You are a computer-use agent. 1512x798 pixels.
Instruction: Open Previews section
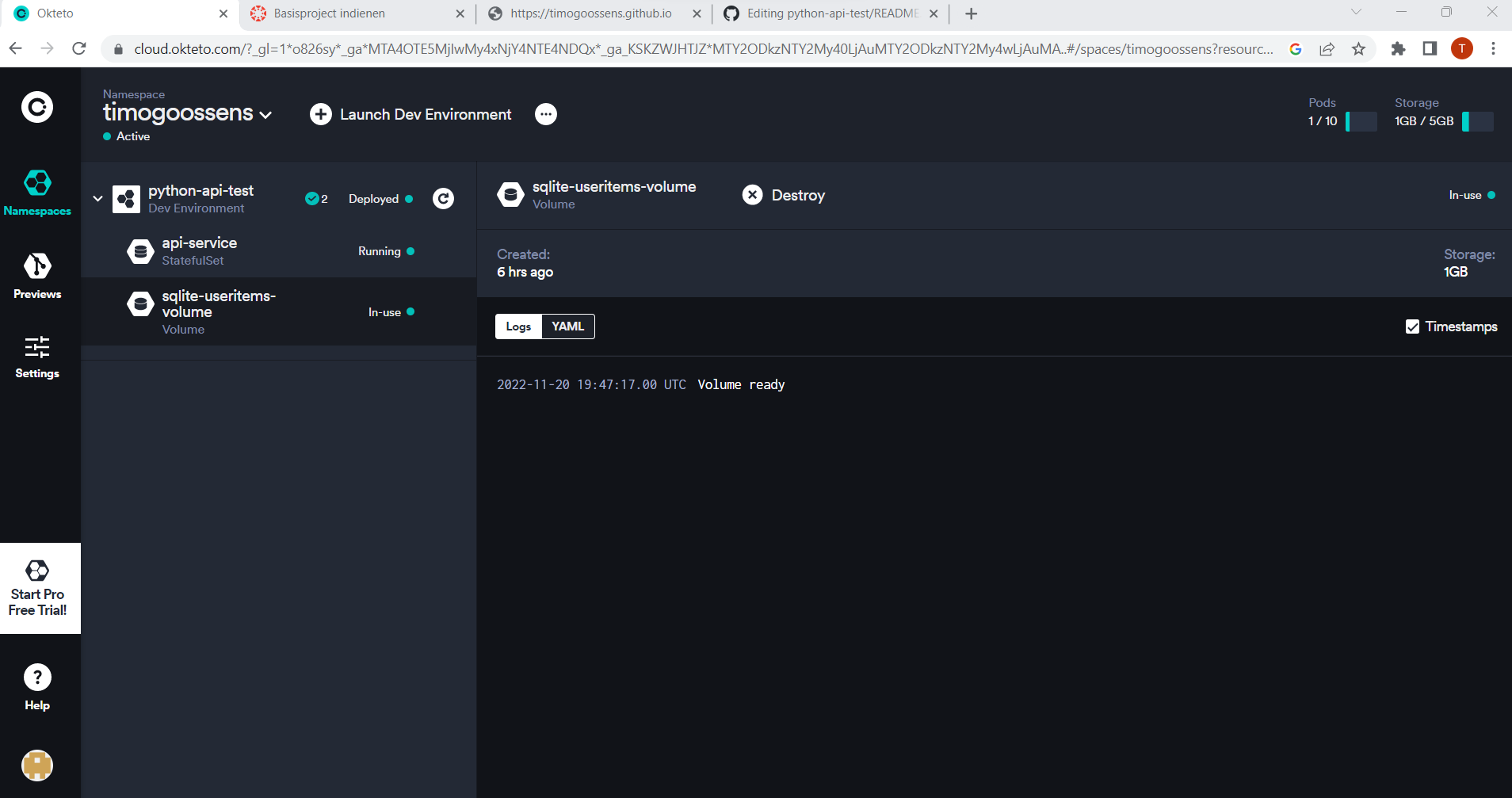[x=37, y=276]
